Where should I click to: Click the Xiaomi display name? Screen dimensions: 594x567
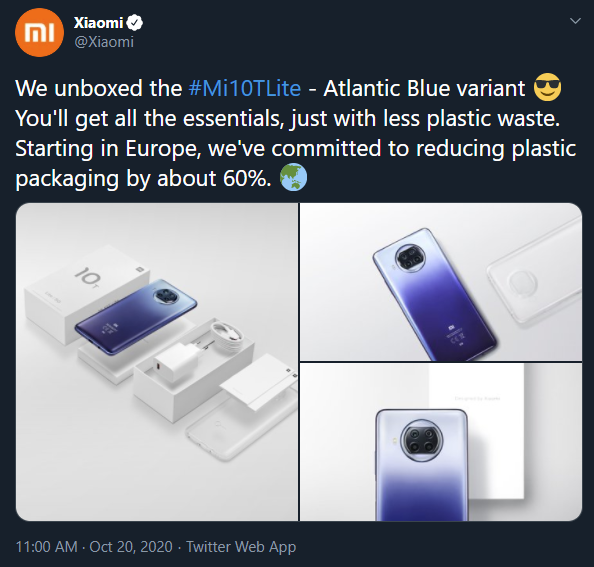[98, 23]
